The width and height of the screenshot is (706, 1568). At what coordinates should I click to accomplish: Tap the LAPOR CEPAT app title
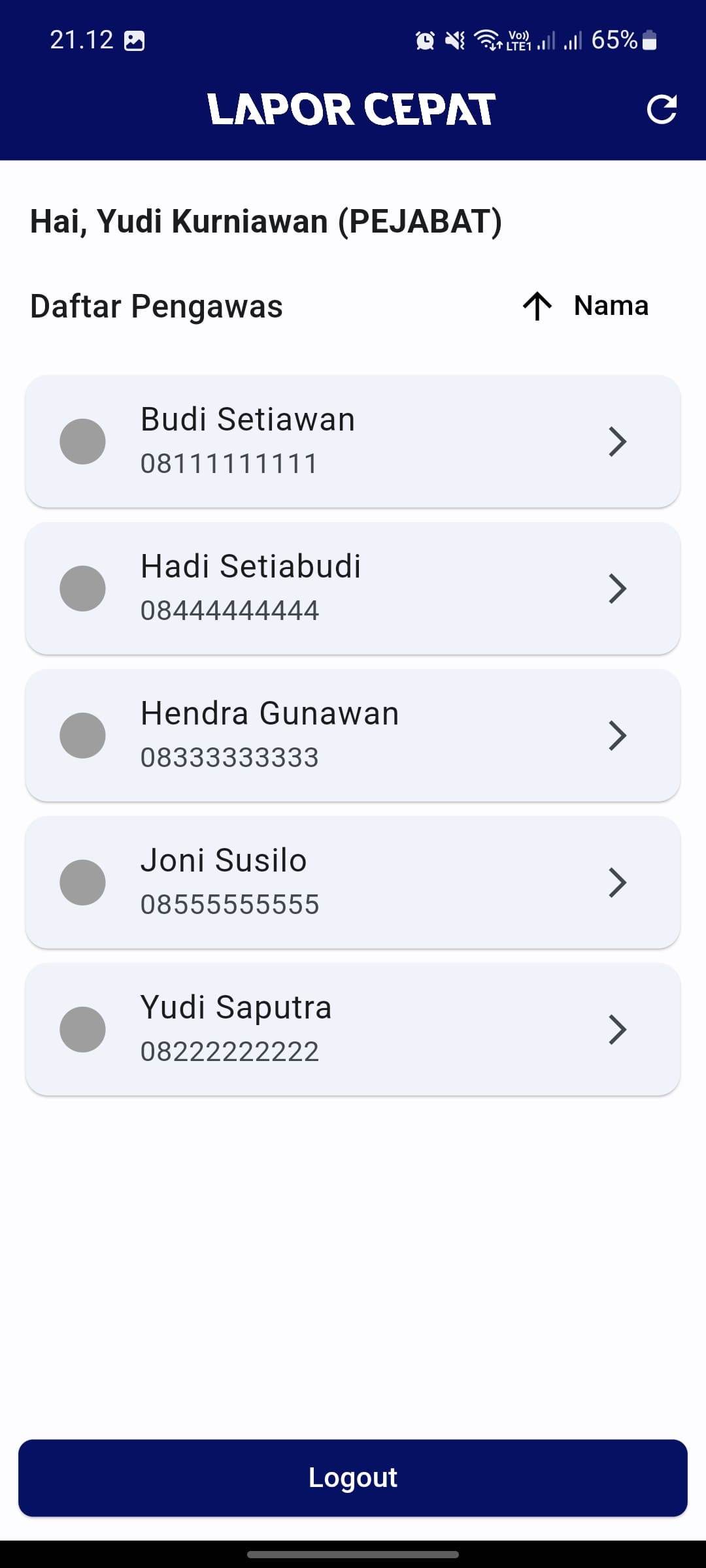(352, 109)
